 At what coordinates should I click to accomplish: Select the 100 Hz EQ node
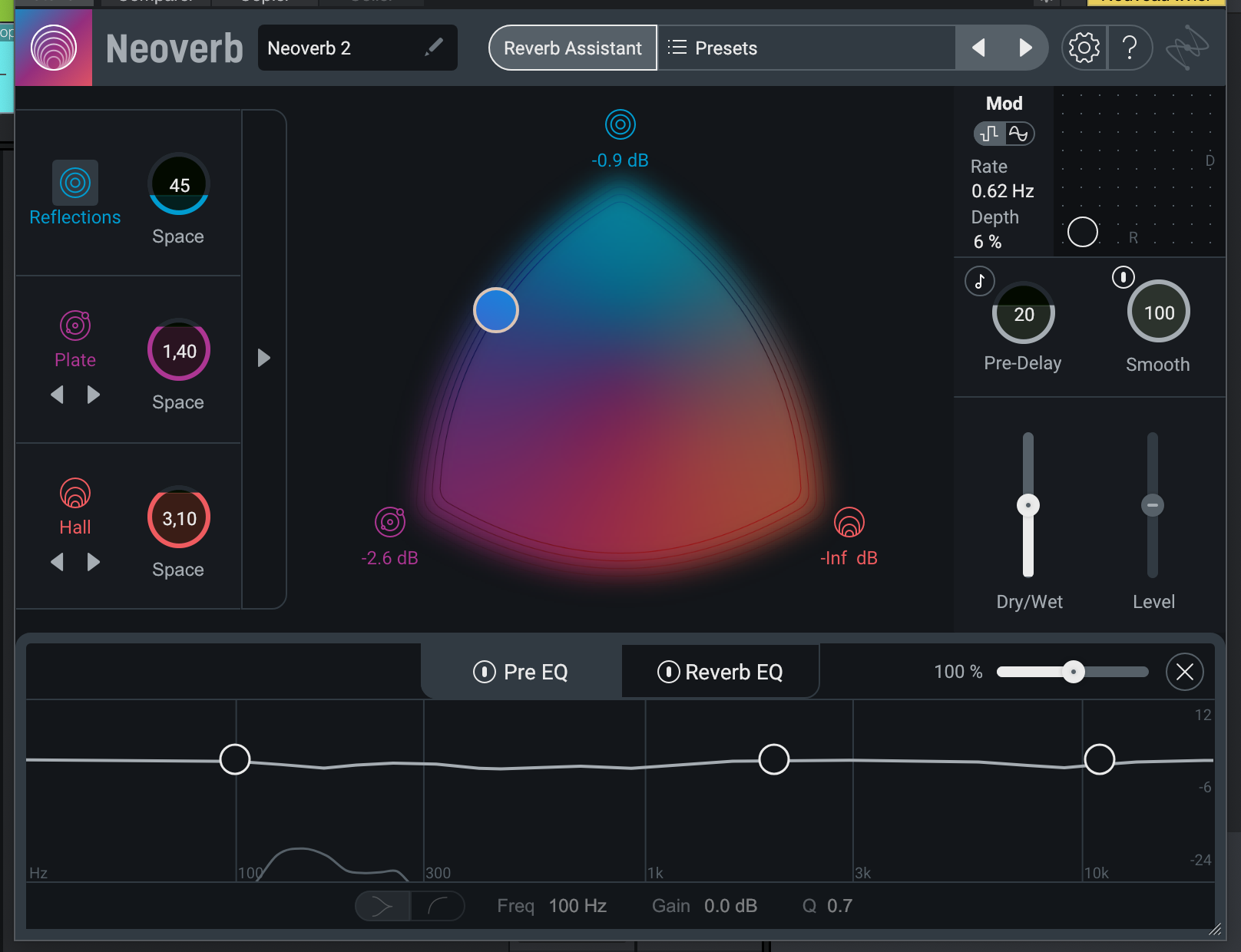coord(235,759)
